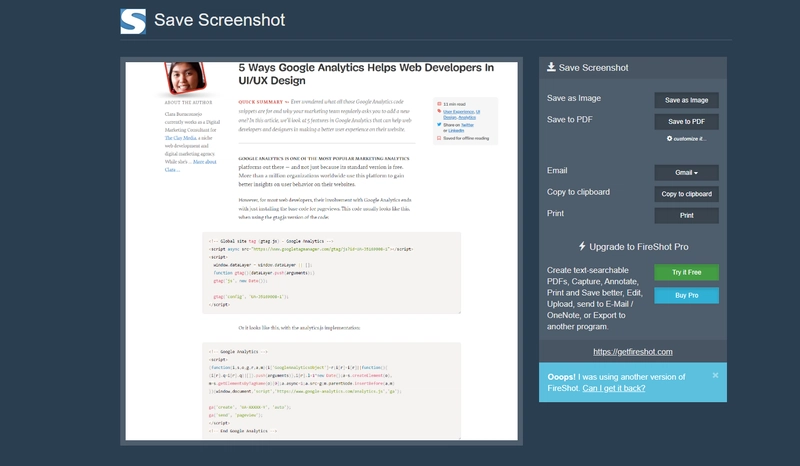The width and height of the screenshot is (800, 466).
Task: Click the download icon beside Save Screenshot heading
Action: tap(551, 67)
